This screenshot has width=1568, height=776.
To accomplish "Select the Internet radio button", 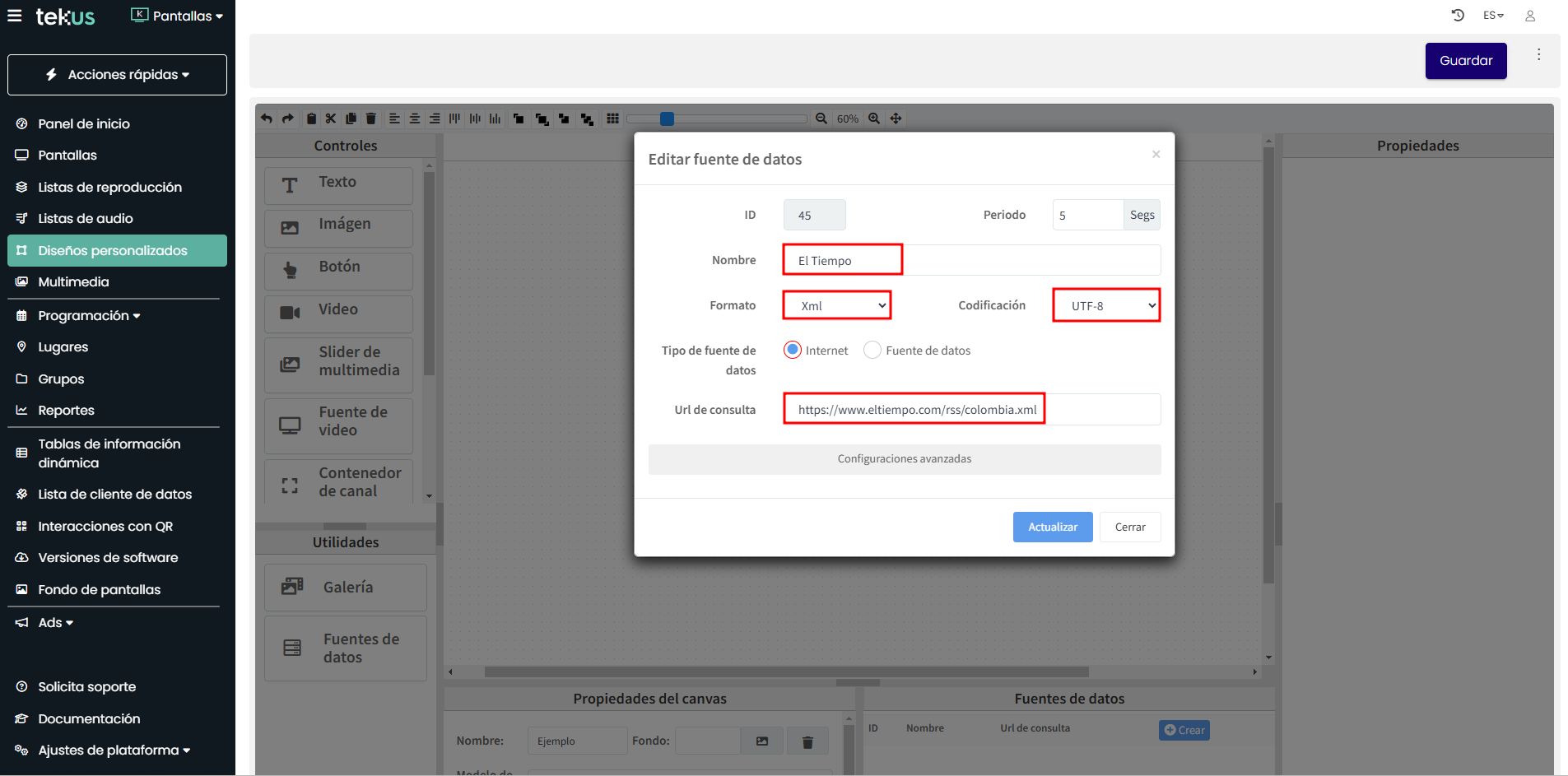I will point(793,350).
